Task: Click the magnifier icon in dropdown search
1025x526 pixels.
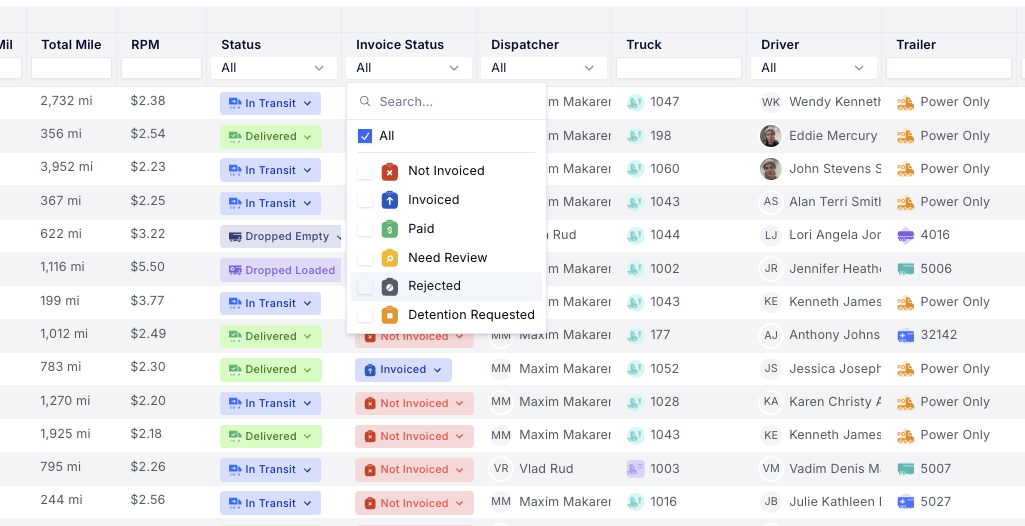Action: [365, 102]
